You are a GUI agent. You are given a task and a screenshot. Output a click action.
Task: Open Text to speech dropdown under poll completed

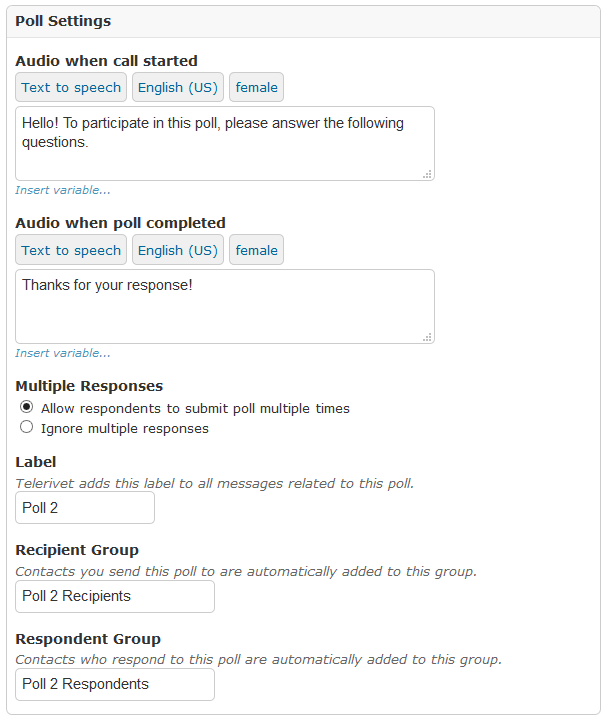(71, 250)
